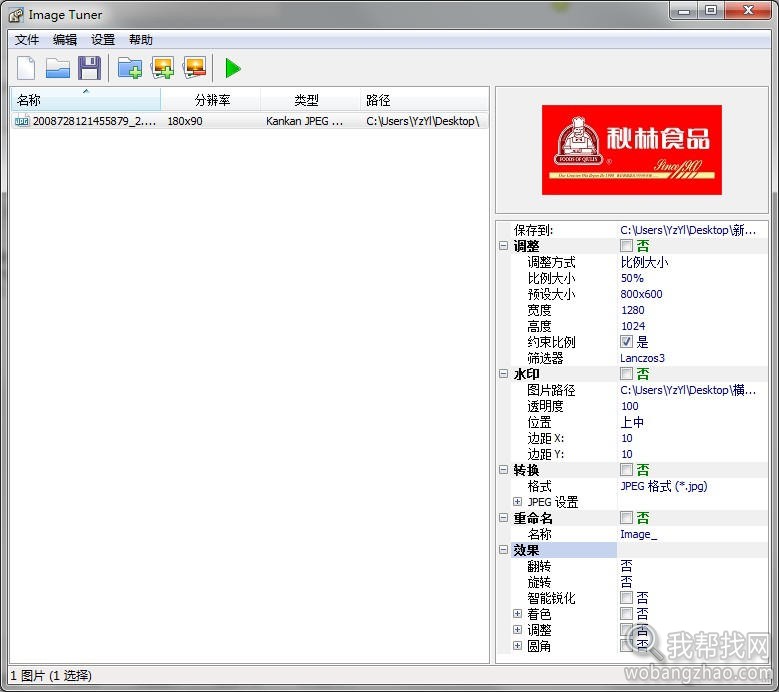Screen dimensions: 779x692
Task: Collapse the 调整 resize section
Action: point(503,246)
